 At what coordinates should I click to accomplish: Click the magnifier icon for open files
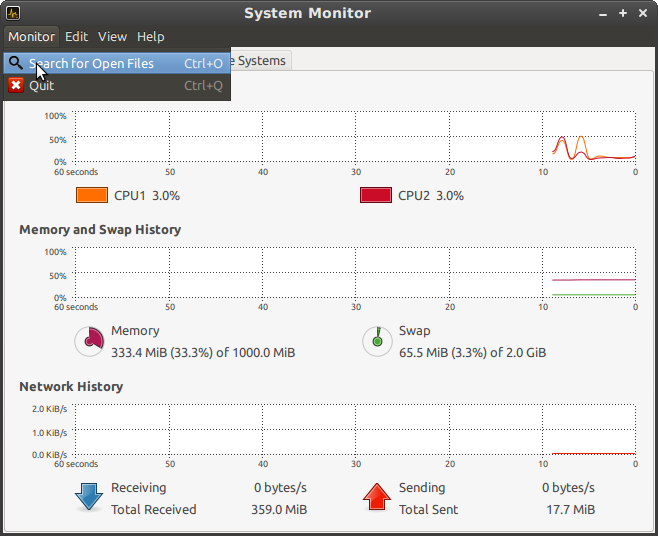pyautogui.click(x=16, y=63)
